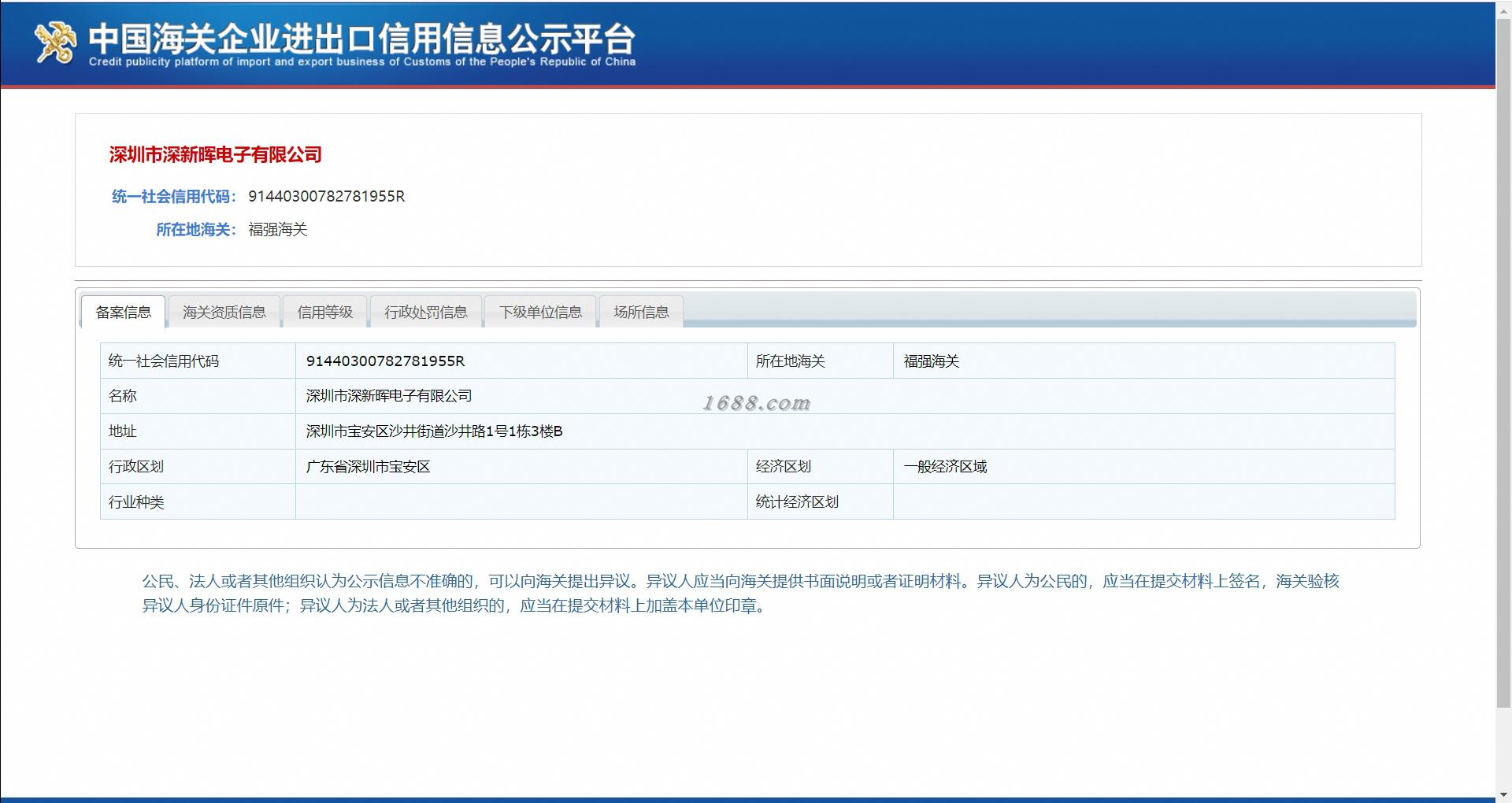
Task: Click the red company name heading
Action: [x=216, y=154]
